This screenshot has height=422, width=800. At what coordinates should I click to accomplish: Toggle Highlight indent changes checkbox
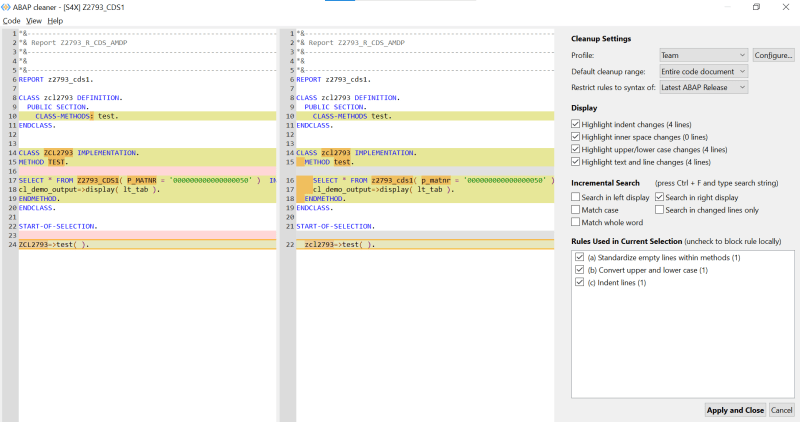click(576, 124)
